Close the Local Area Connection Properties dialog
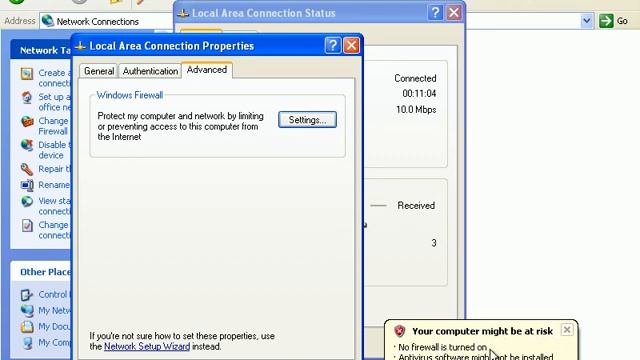The height and width of the screenshot is (360, 640). (x=351, y=45)
